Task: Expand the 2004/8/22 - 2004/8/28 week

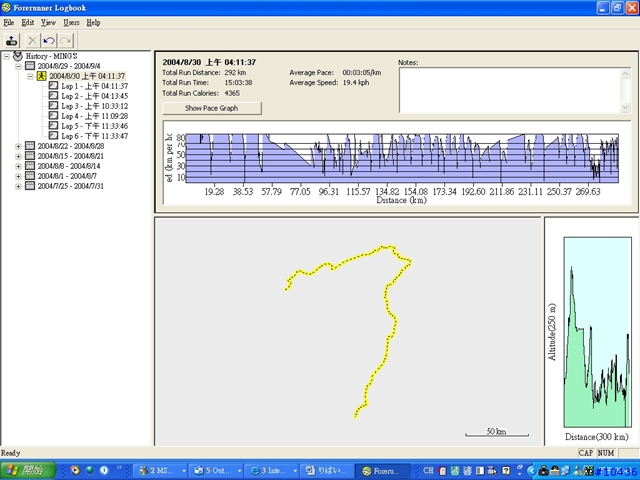Action: coord(18,146)
